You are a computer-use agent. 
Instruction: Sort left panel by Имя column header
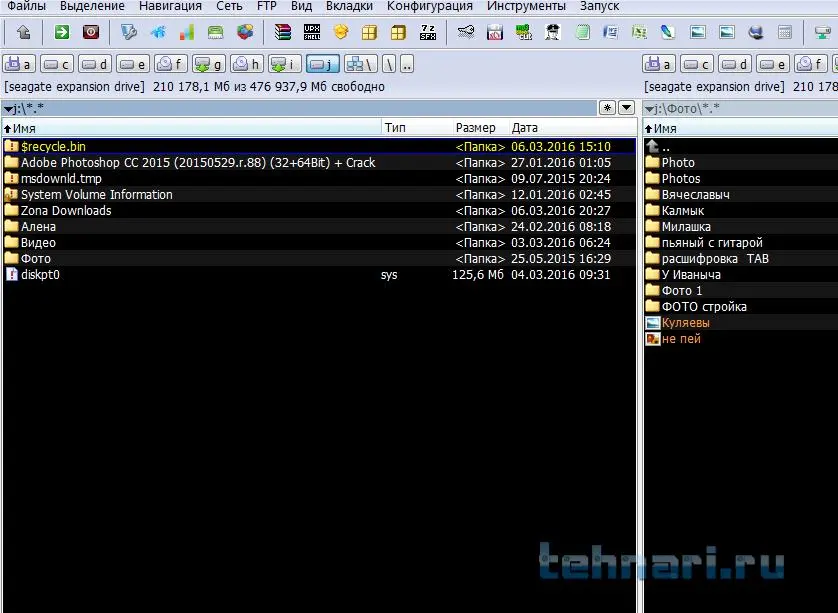pyautogui.click(x=191, y=128)
